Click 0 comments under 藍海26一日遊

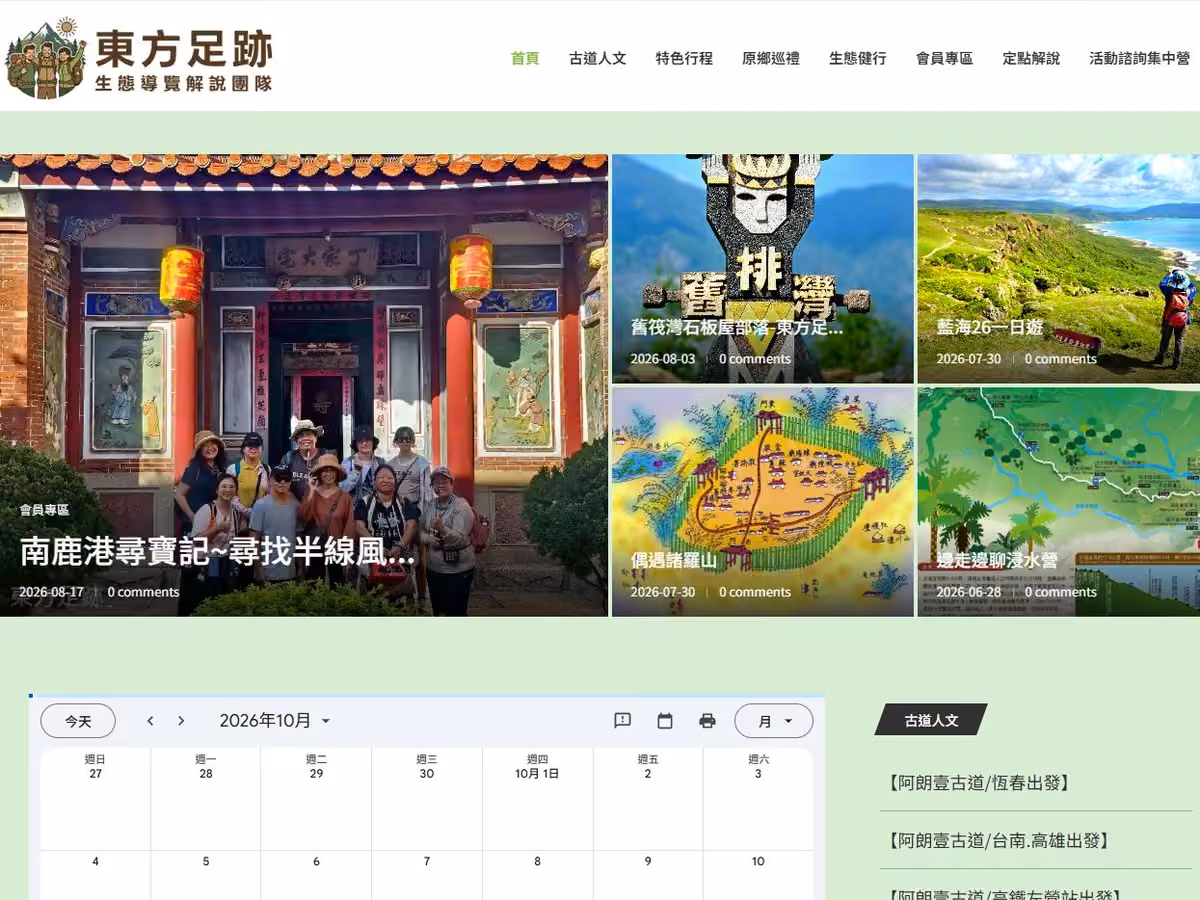(1060, 359)
